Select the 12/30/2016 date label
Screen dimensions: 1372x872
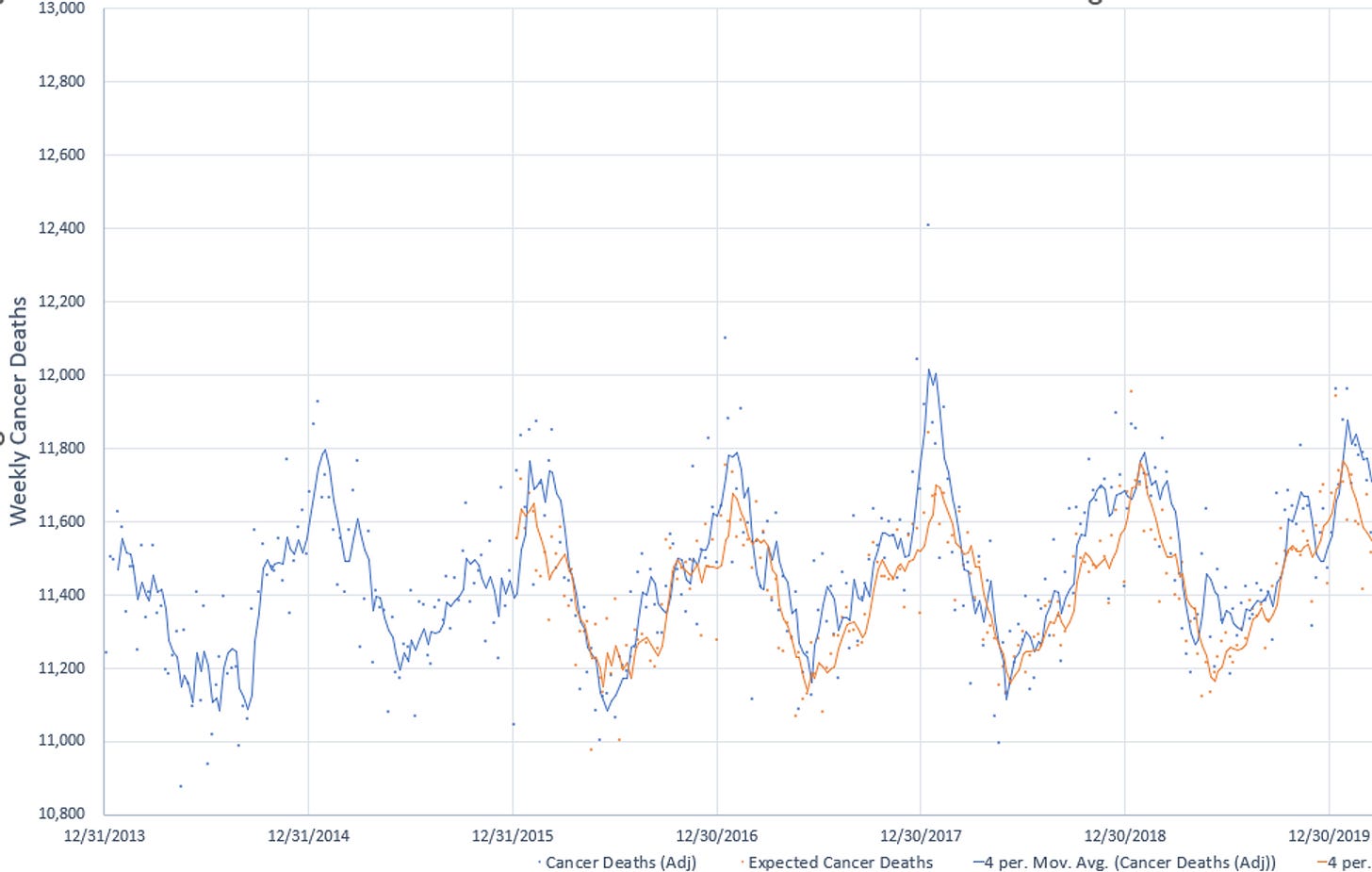[717, 836]
